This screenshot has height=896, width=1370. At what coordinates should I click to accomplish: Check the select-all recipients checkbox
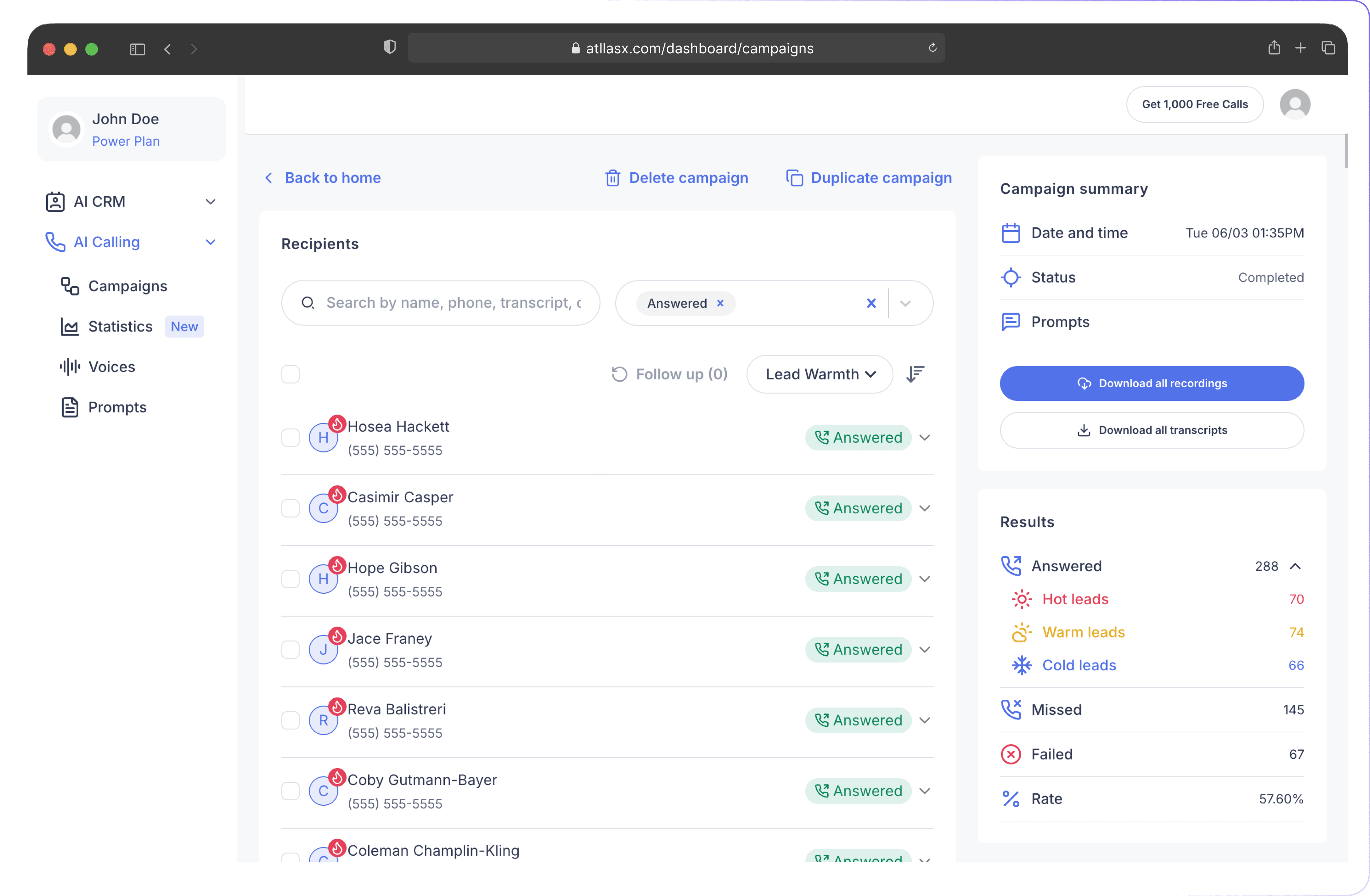point(291,374)
